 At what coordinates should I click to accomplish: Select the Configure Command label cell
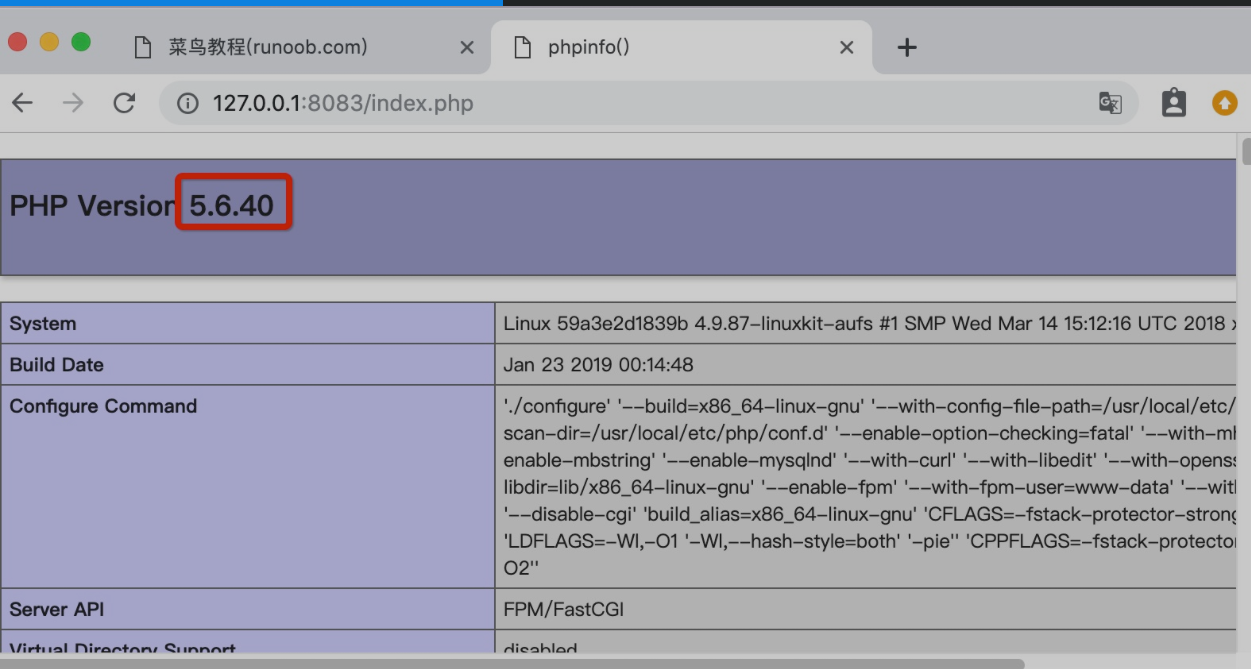(x=248, y=487)
